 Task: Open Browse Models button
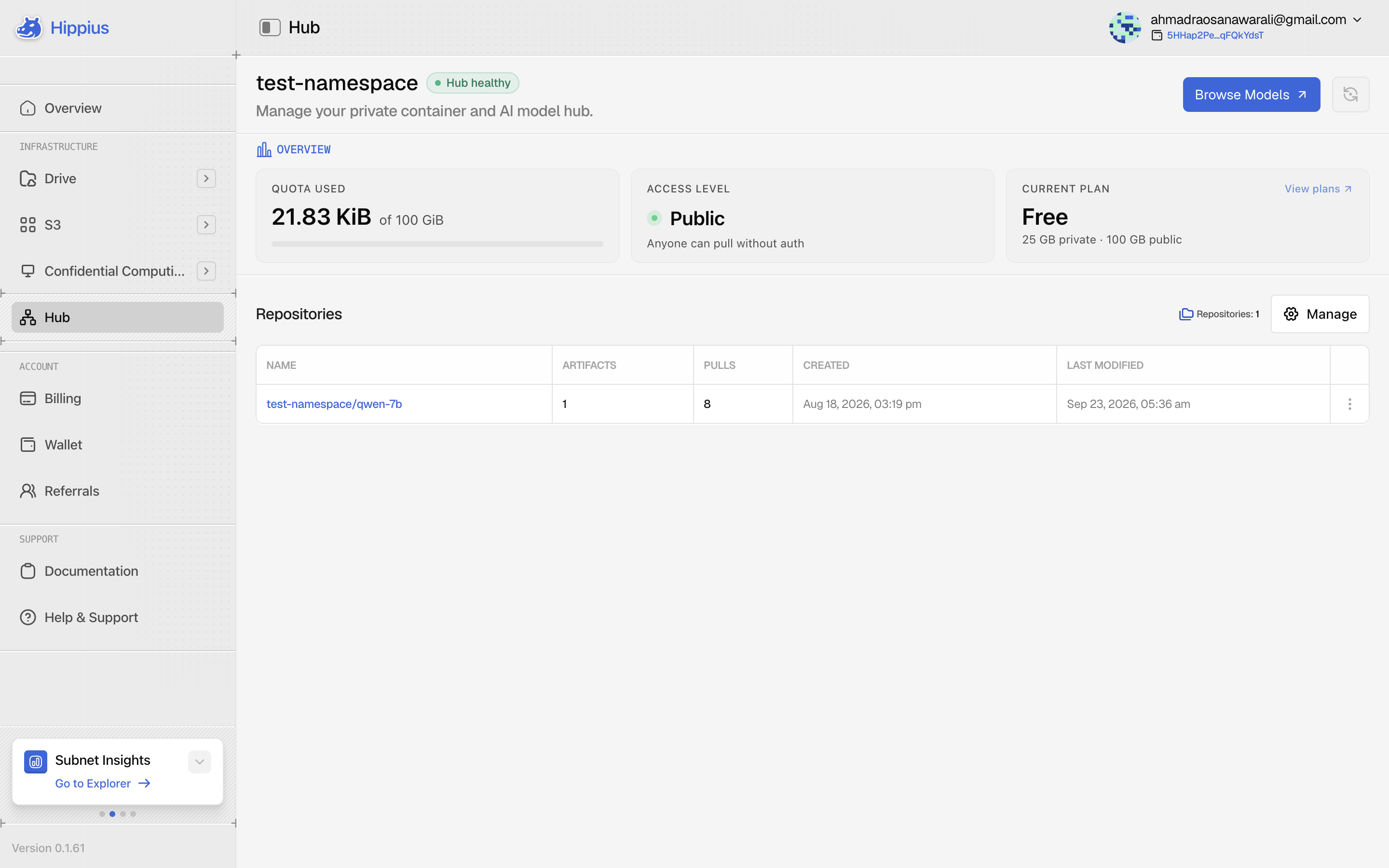click(x=1251, y=95)
